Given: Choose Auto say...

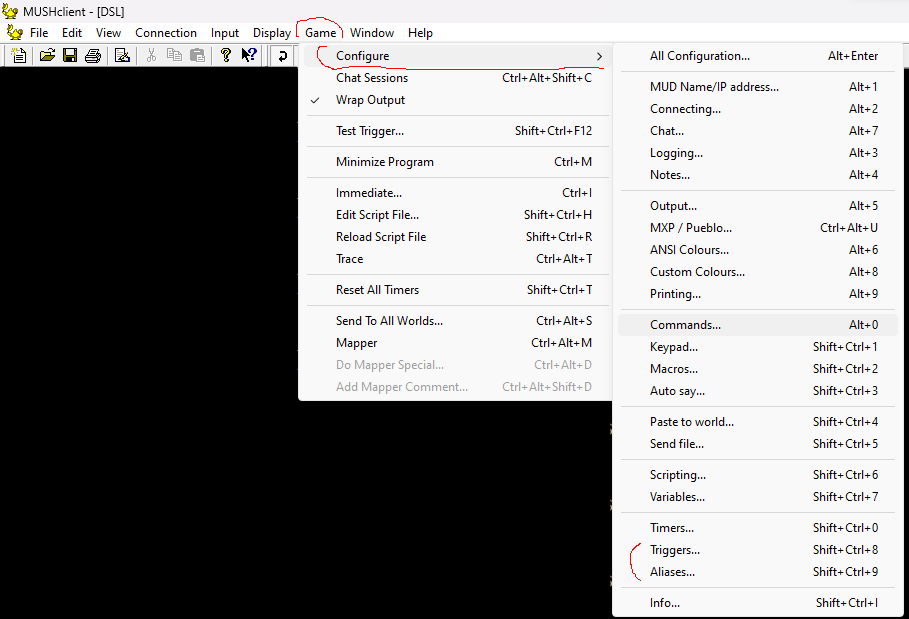Looking at the screenshot, I should [758, 391].
